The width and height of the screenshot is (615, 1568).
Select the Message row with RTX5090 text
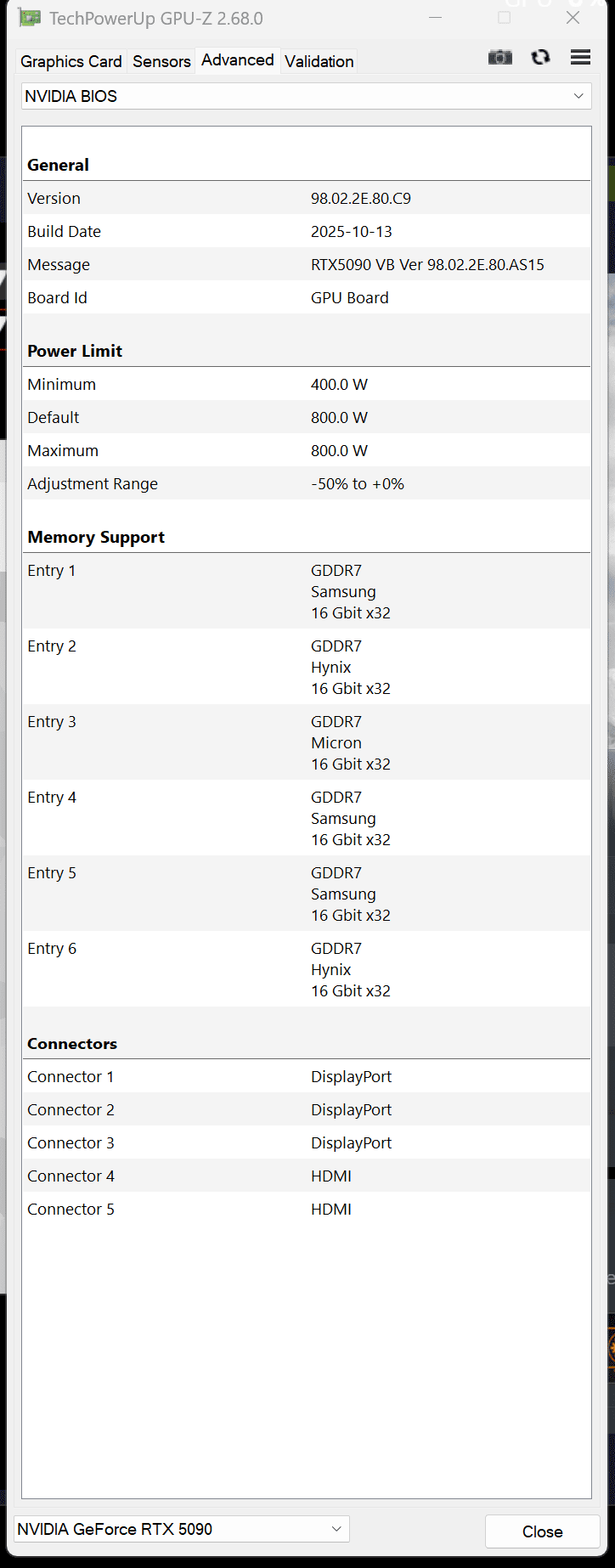[306, 264]
